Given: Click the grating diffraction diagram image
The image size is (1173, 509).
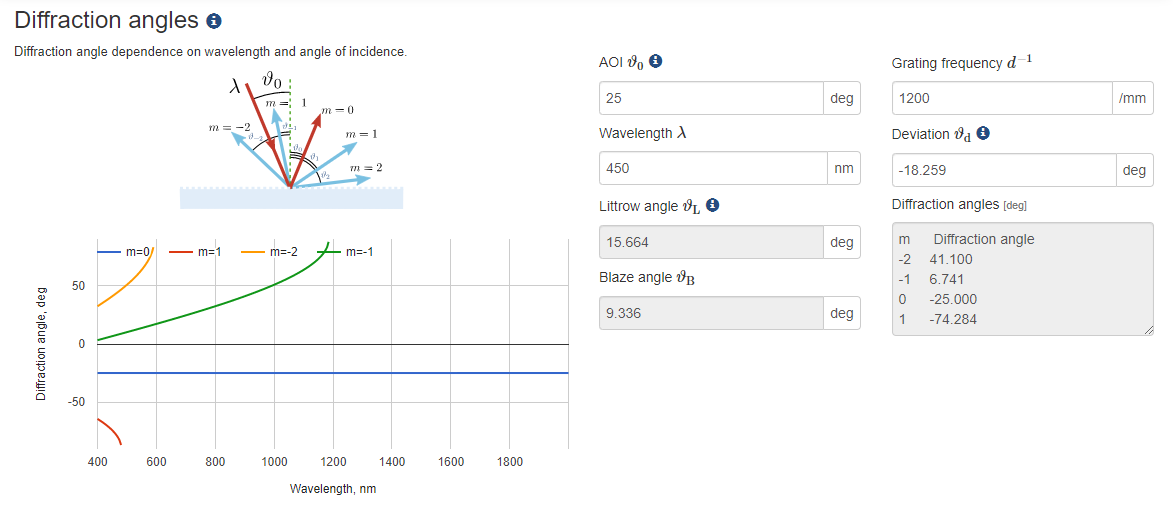Looking at the screenshot, I should [x=291, y=139].
